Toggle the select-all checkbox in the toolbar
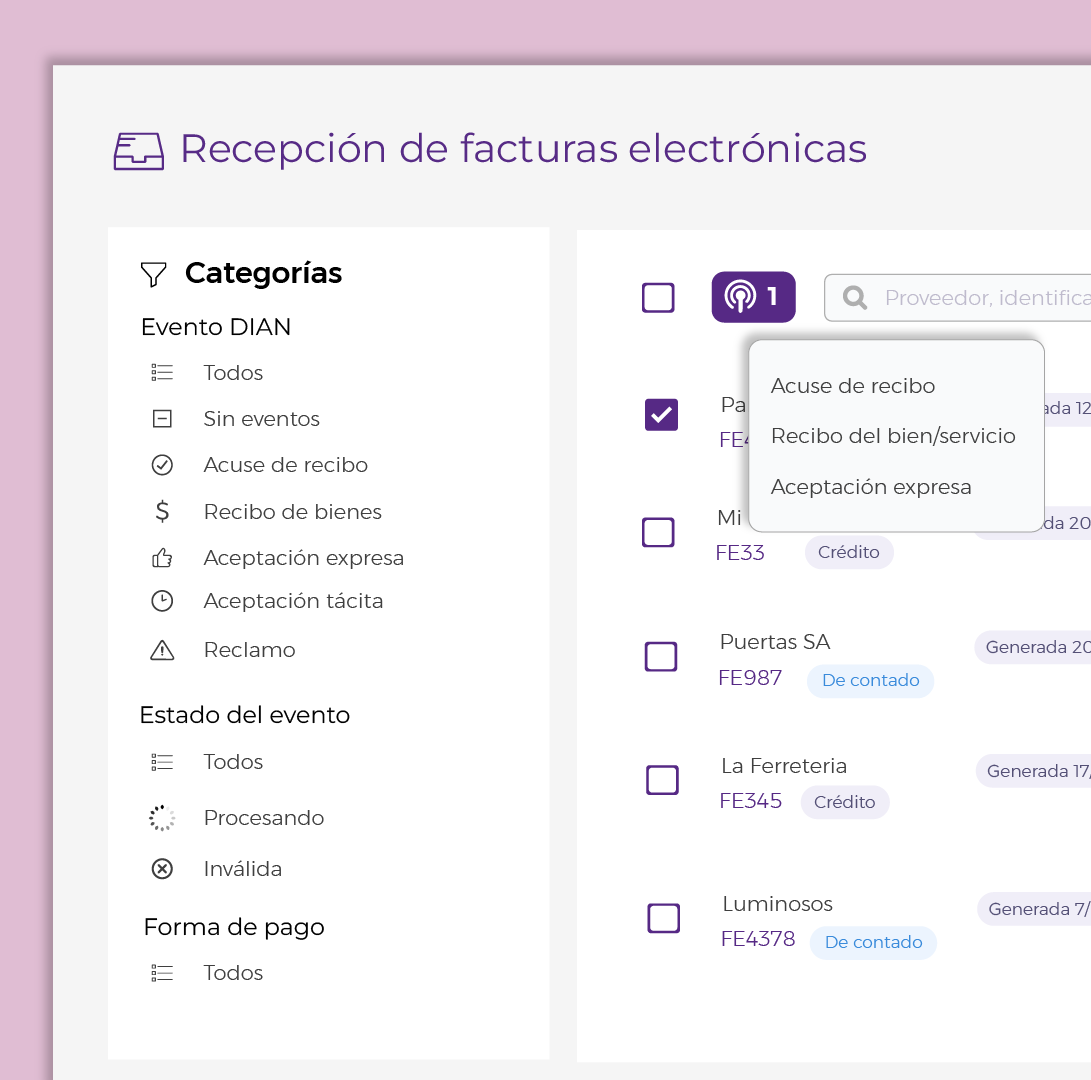The height and width of the screenshot is (1080, 1091). click(x=658, y=298)
